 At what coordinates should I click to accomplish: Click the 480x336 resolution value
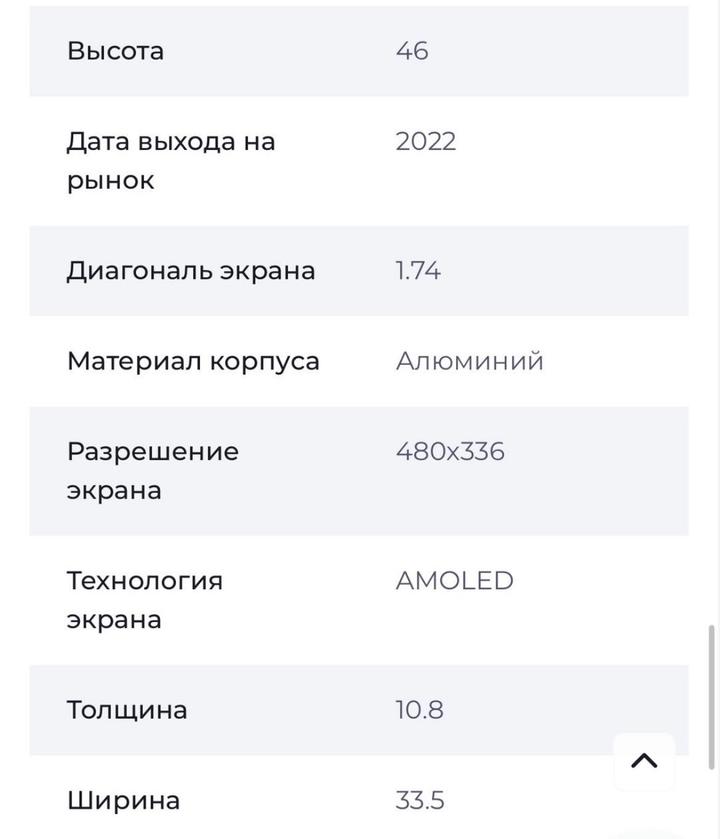(450, 451)
